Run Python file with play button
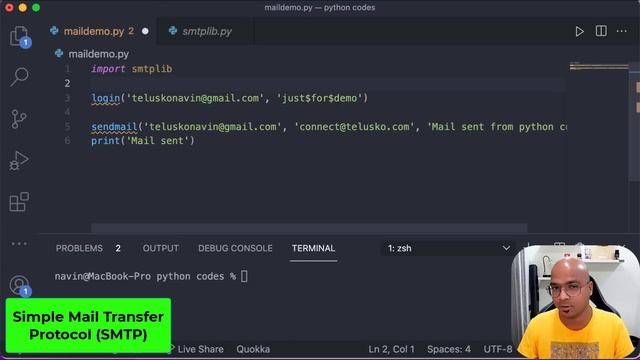This screenshot has width=640, height=360. coord(579,31)
